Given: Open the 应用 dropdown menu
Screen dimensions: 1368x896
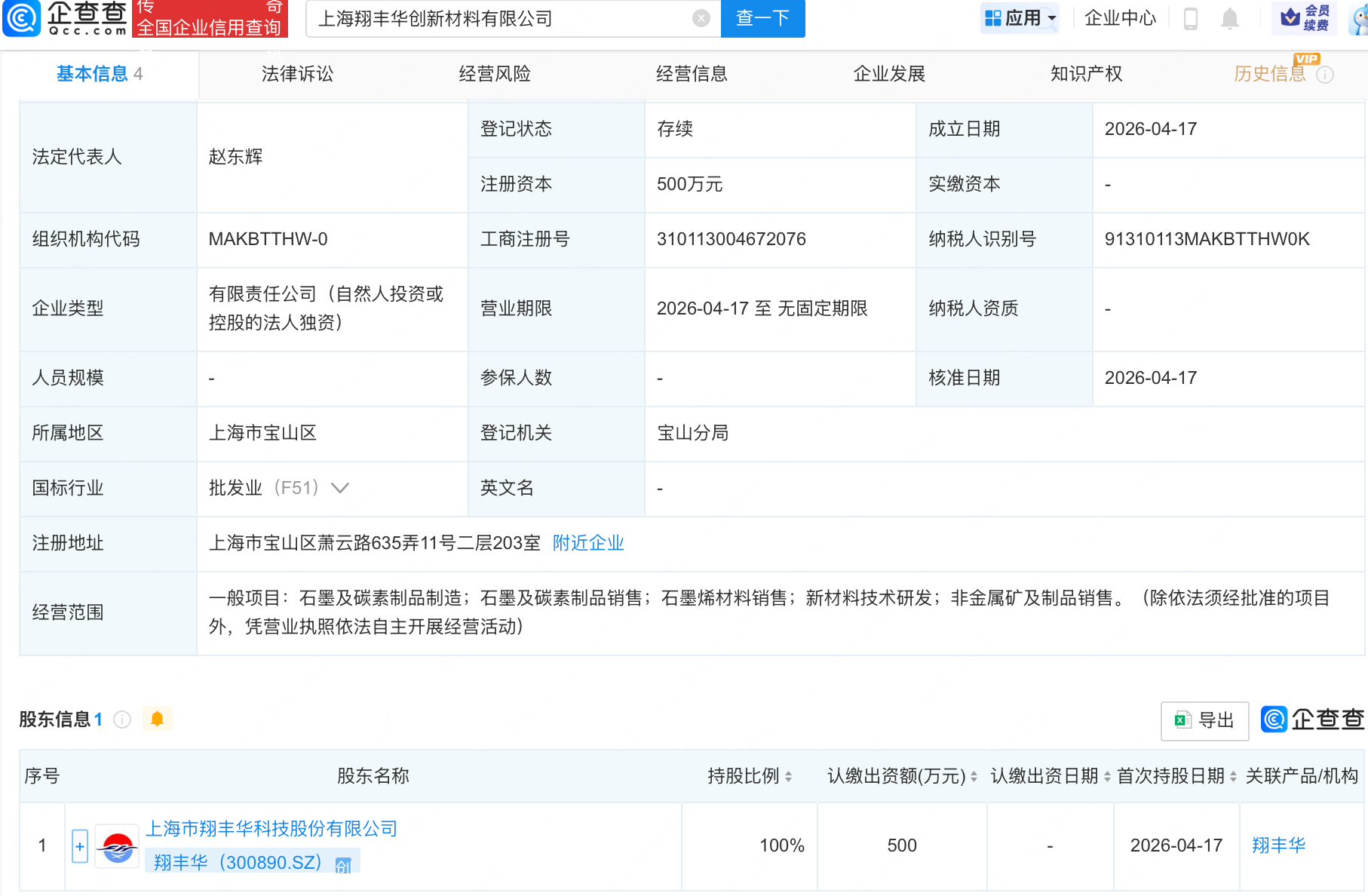Looking at the screenshot, I should (x=1020, y=19).
